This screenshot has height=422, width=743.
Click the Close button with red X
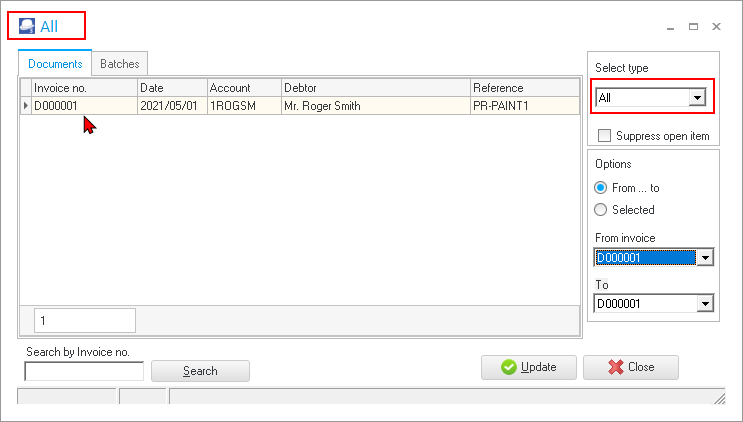pyautogui.click(x=630, y=367)
